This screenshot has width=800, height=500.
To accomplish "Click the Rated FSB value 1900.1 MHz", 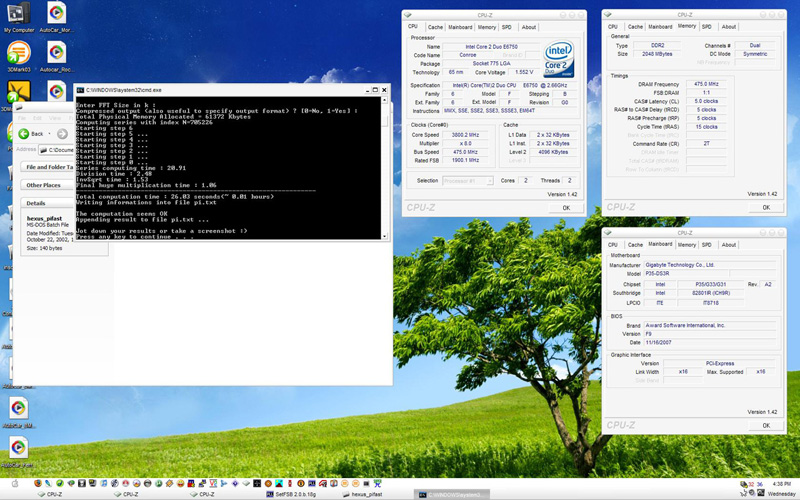I will [465, 160].
